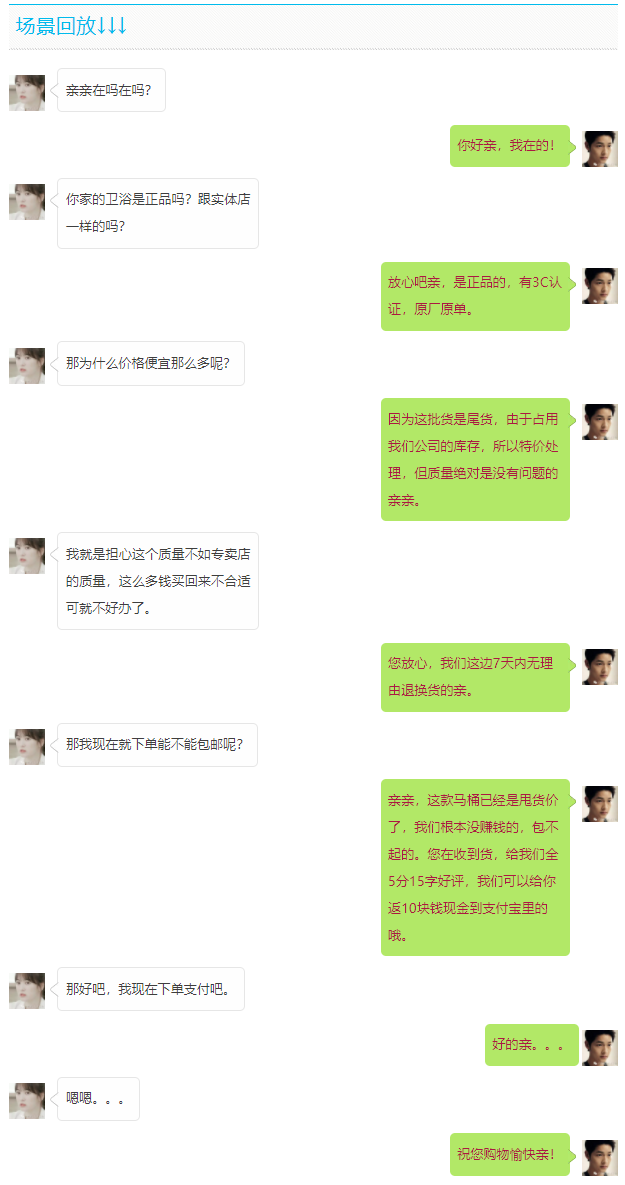Click the message '那好吧，我现在下单支付吧。'
The width and height of the screenshot is (625, 1185).
pos(150,989)
